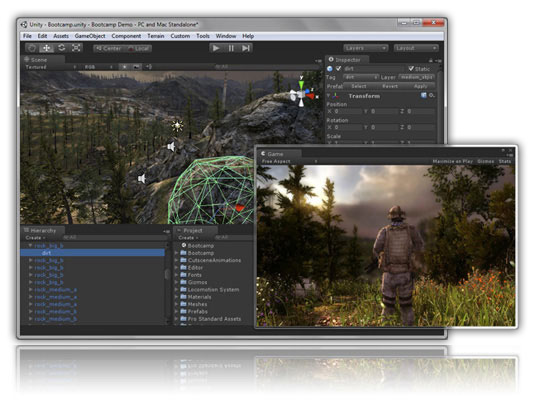Click the scene orientation gizmo
Image resolution: width=550 pixels, height=400 pixels.
[302, 93]
